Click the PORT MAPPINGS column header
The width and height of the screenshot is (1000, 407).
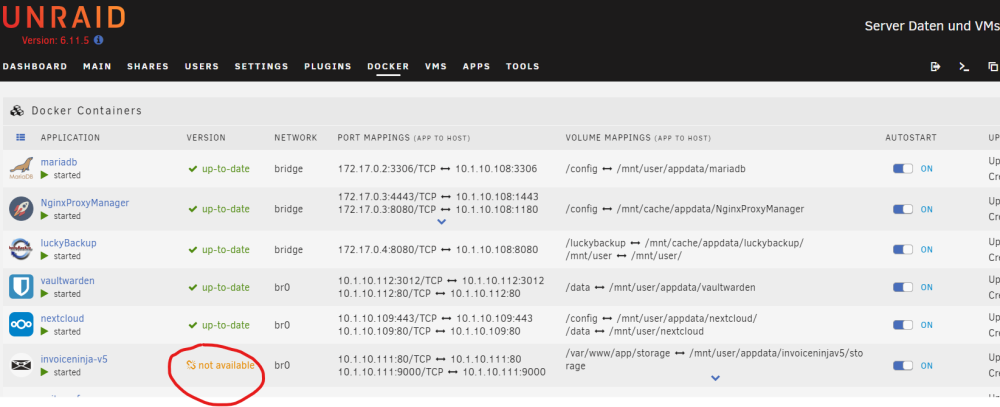coord(404,138)
